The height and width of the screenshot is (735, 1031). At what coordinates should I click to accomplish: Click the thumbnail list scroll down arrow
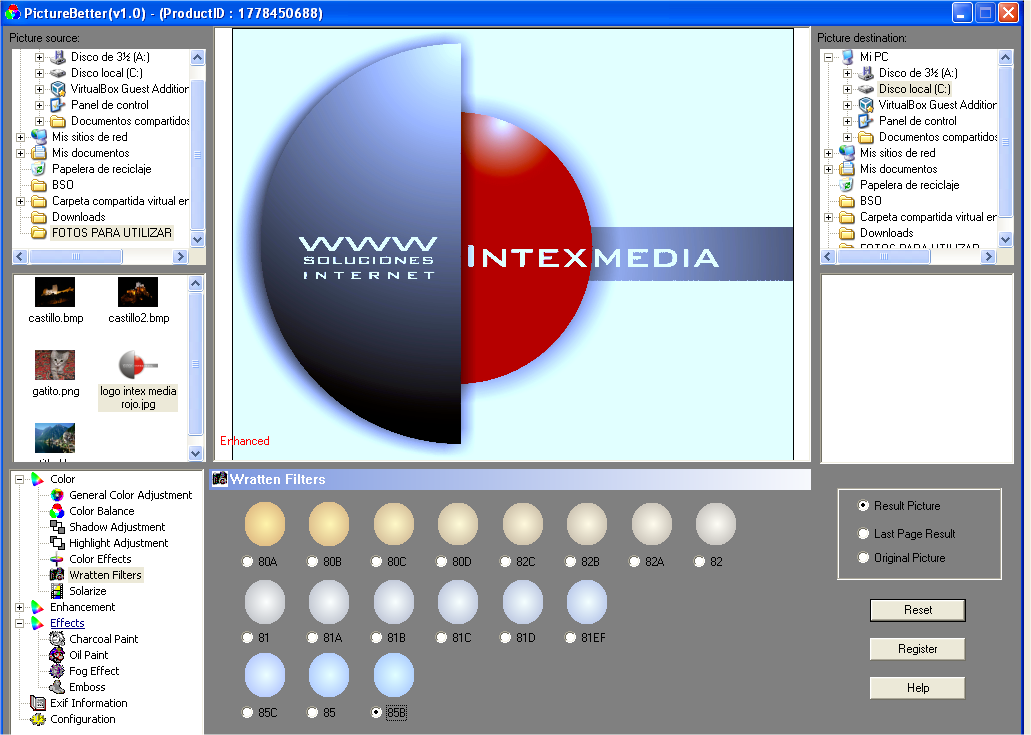(x=195, y=453)
